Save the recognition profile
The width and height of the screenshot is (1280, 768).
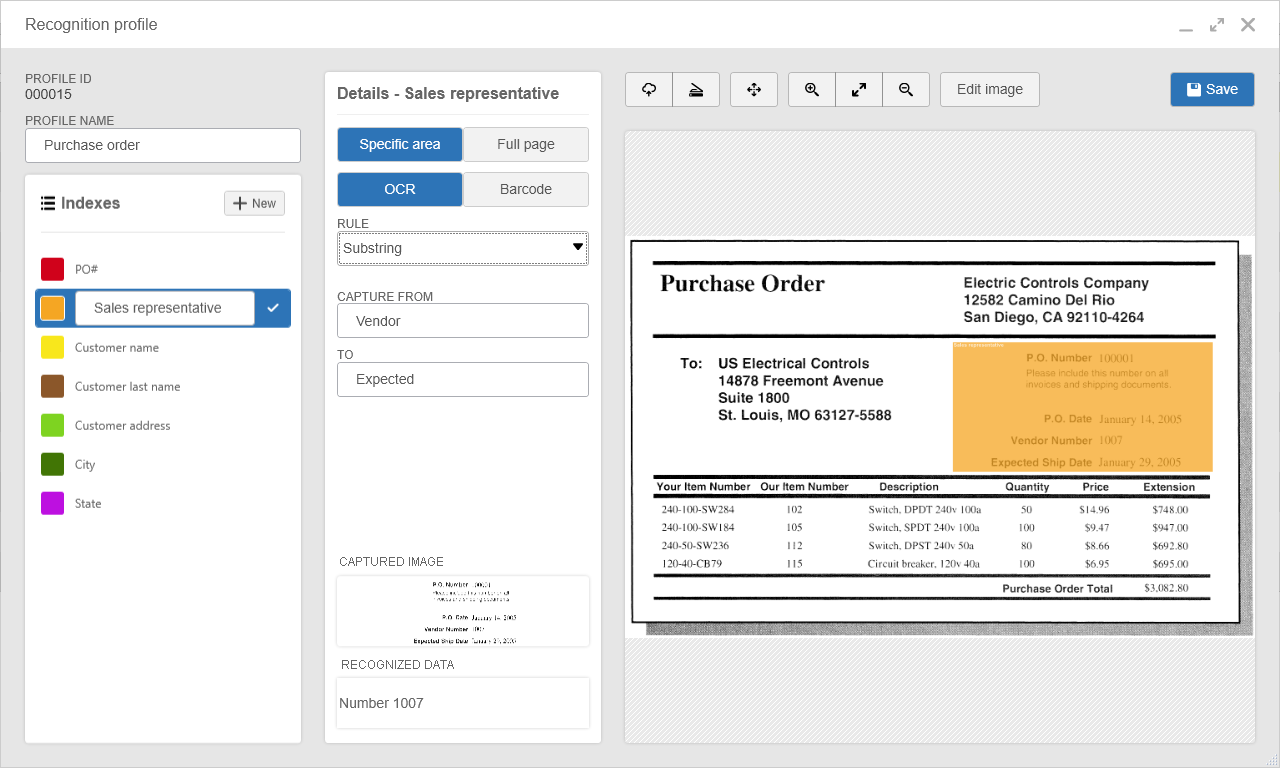pyautogui.click(x=1212, y=89)
